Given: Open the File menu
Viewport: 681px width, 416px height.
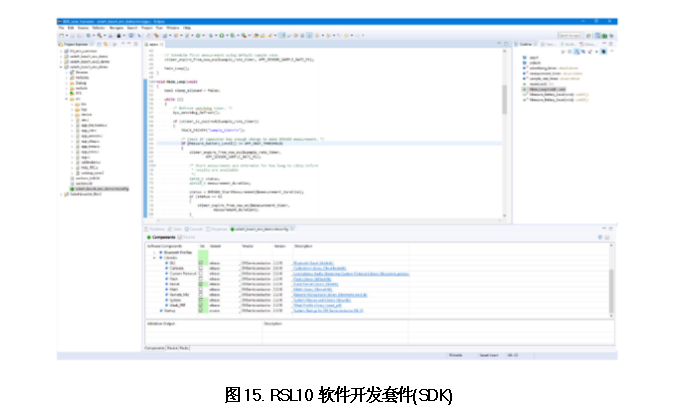Looking at the screenshot, I should (x=61, y=28).
